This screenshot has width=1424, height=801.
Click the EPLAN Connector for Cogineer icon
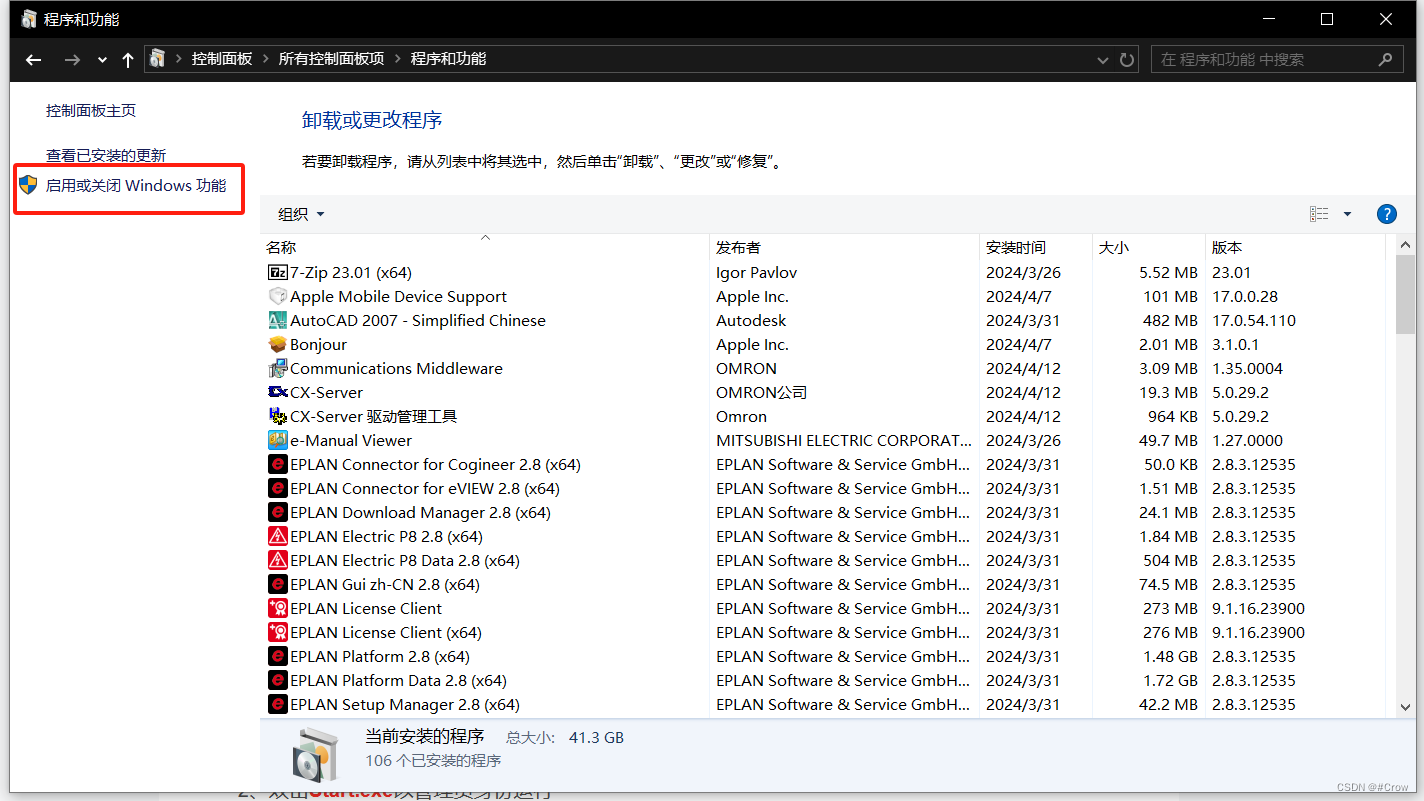tap(278, 464)
